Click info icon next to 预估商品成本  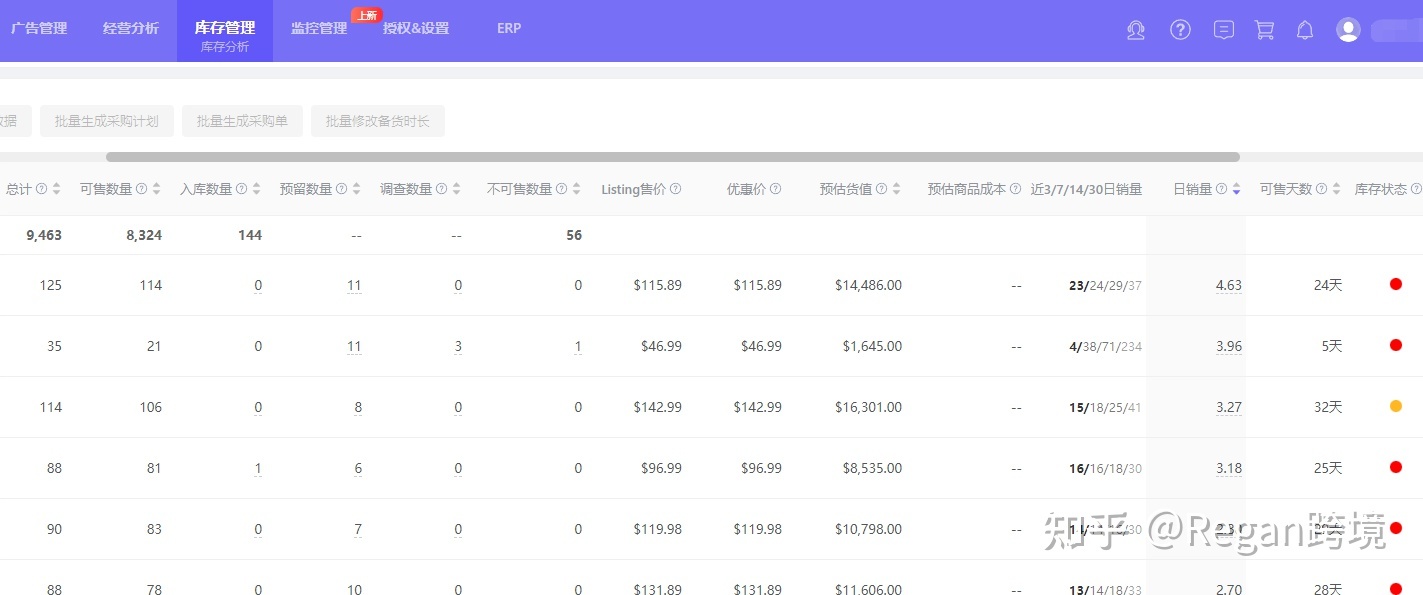(1015, 189)
